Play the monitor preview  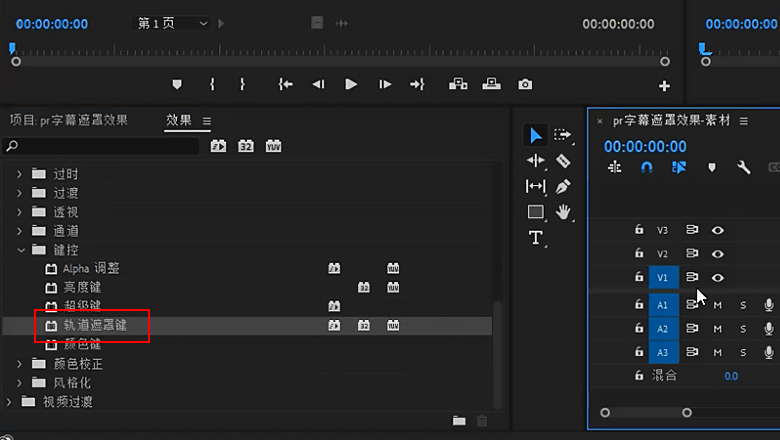click(x=351, y=85)
